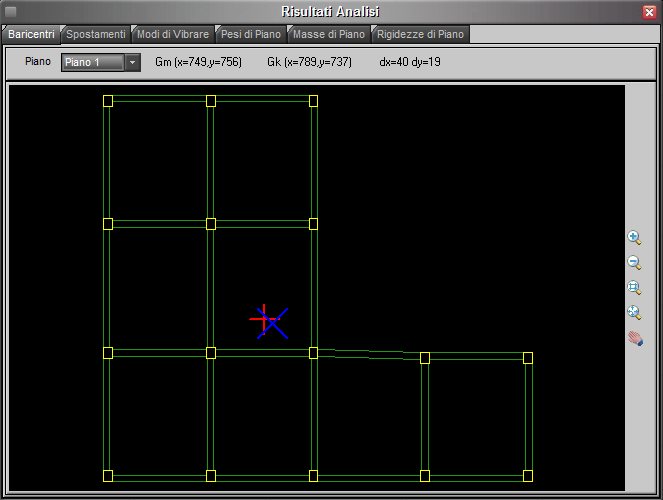This screenshot has width=663, height=500.
Task: Click the zoom in magnifier icon
Action: [634, 238]
